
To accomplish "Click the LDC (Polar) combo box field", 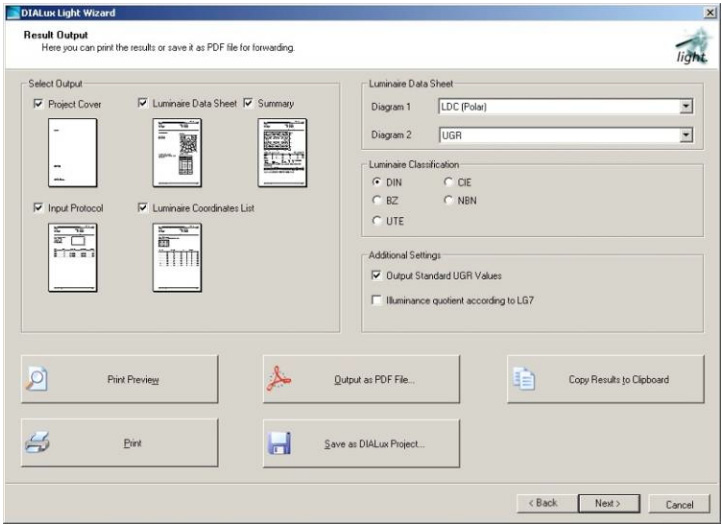I will (x=565, y=106).
